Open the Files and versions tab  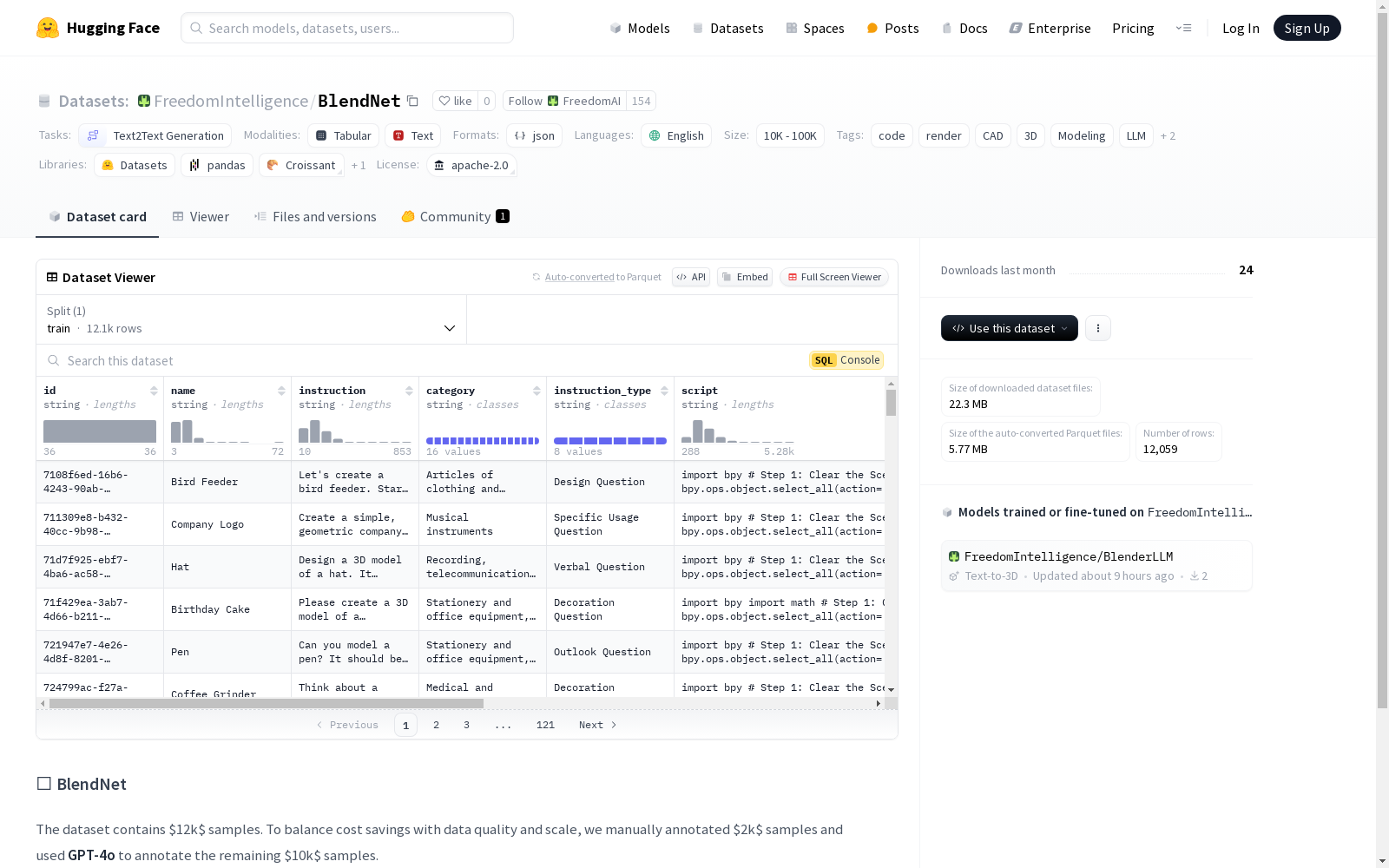pos(315,217)
